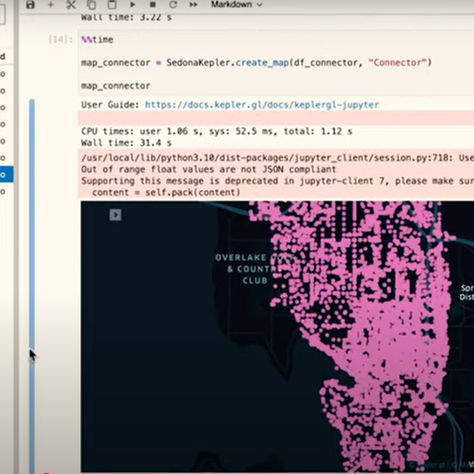Open the Markdown cell type dropdown
The width and height of the screenshot is (474, 474).
pyautogui.click(x=236, y=5)
